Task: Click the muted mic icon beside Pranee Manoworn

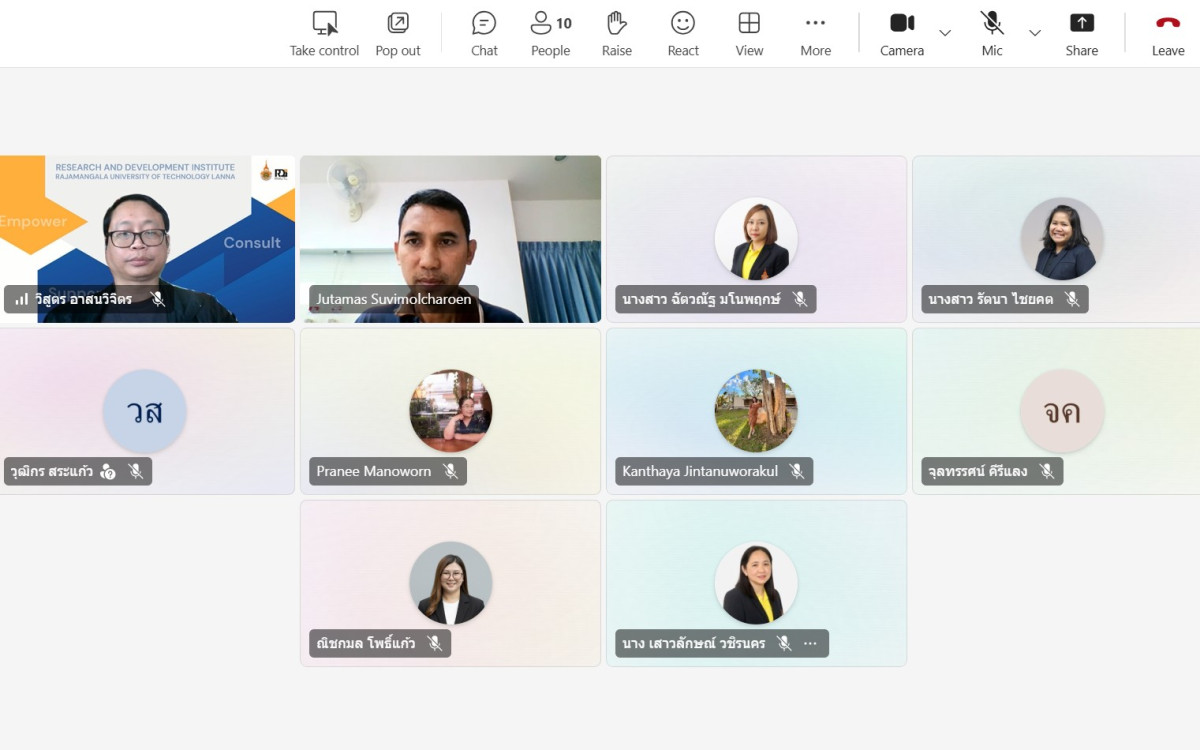Action: coord(451,472)
